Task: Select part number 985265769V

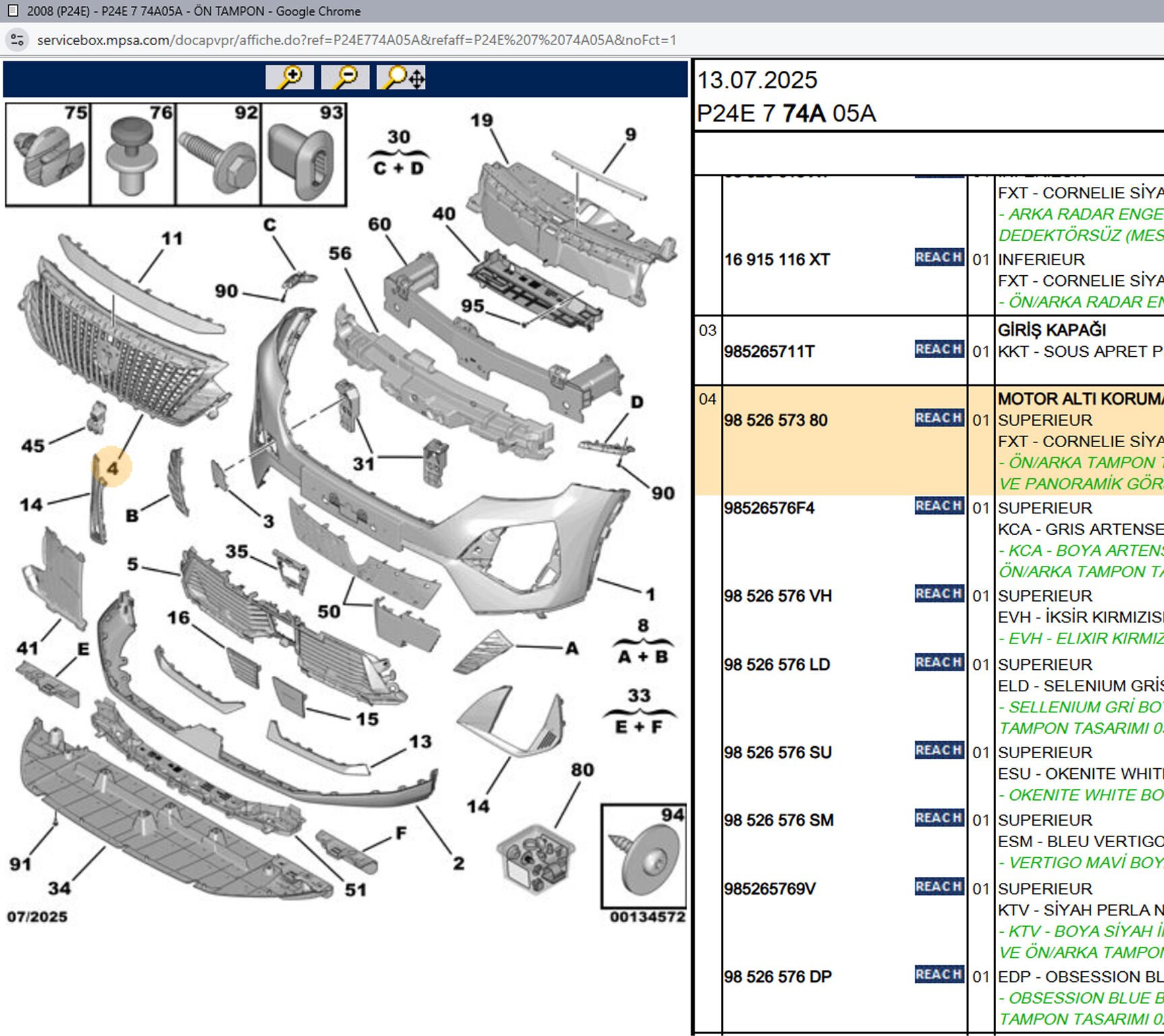Action: click(769, 889)
